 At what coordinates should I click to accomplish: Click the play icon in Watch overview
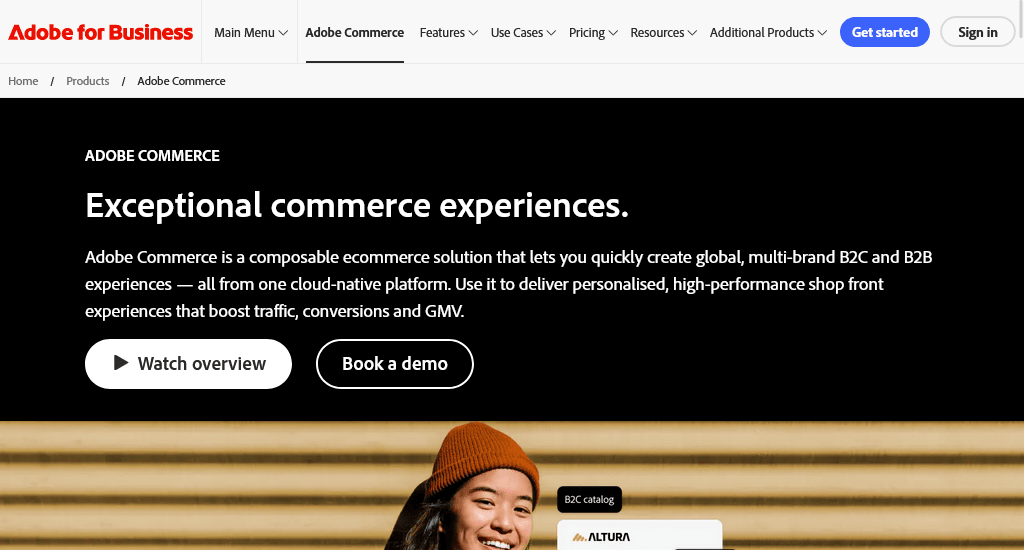click(x=121, y=363)
